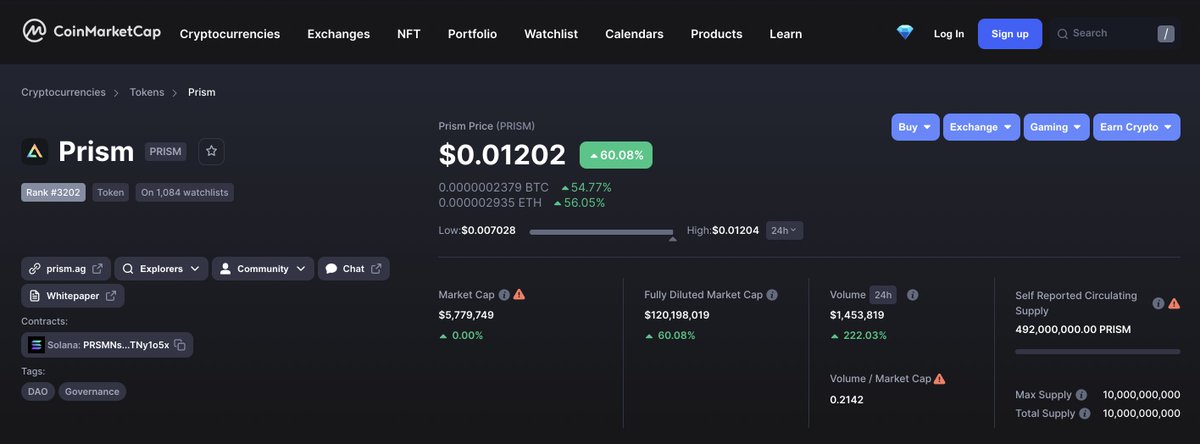The image size is (1200, 444).
Task: Click the diamond rewards icon
Action: 905,33
